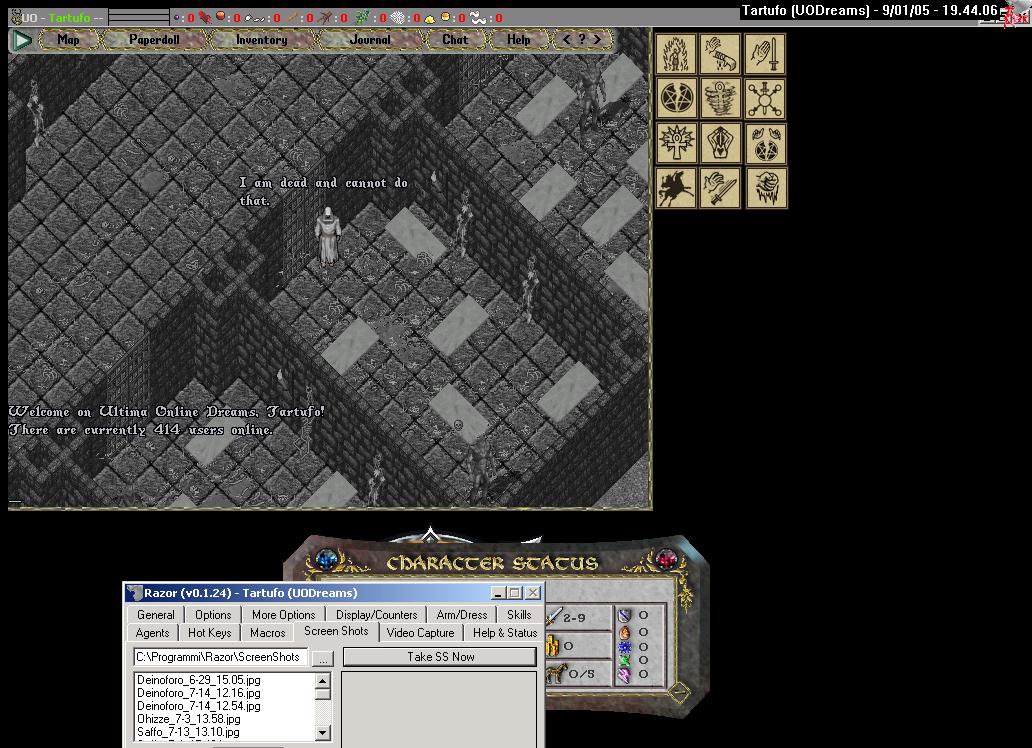Click the corner minimize diamond on Character Status
1032x748 pixels.
[x=679, y=692]
